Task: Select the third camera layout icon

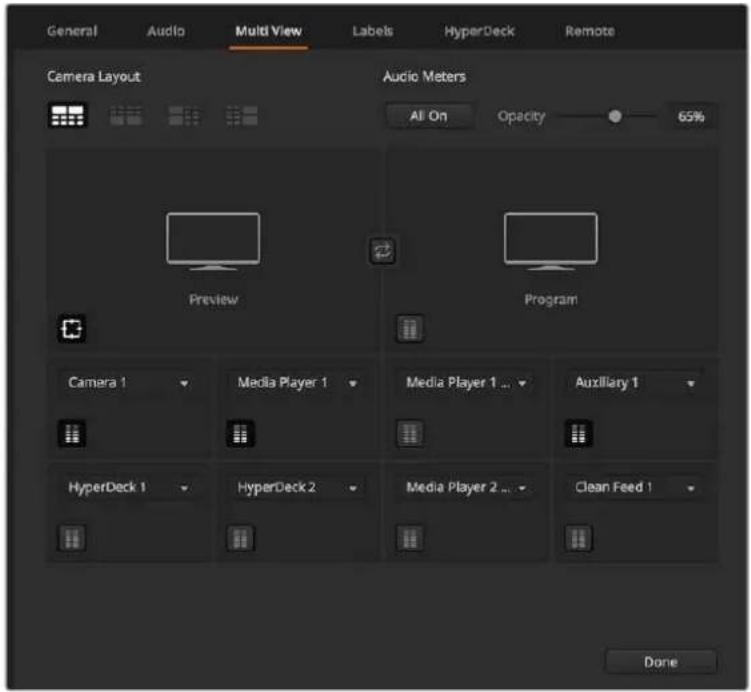Action: coord(184,115)
